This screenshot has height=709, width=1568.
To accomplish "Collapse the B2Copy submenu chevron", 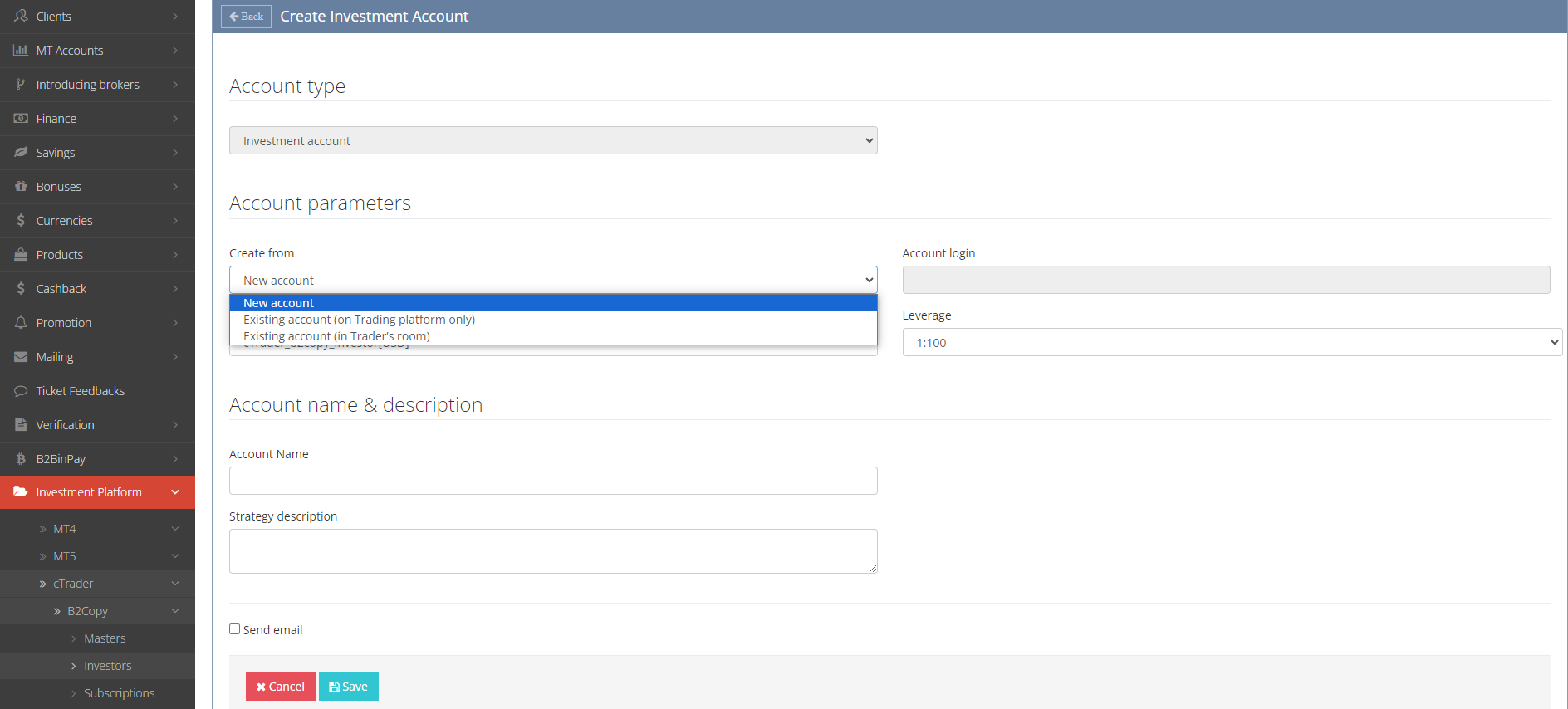I will pos(175,611).
